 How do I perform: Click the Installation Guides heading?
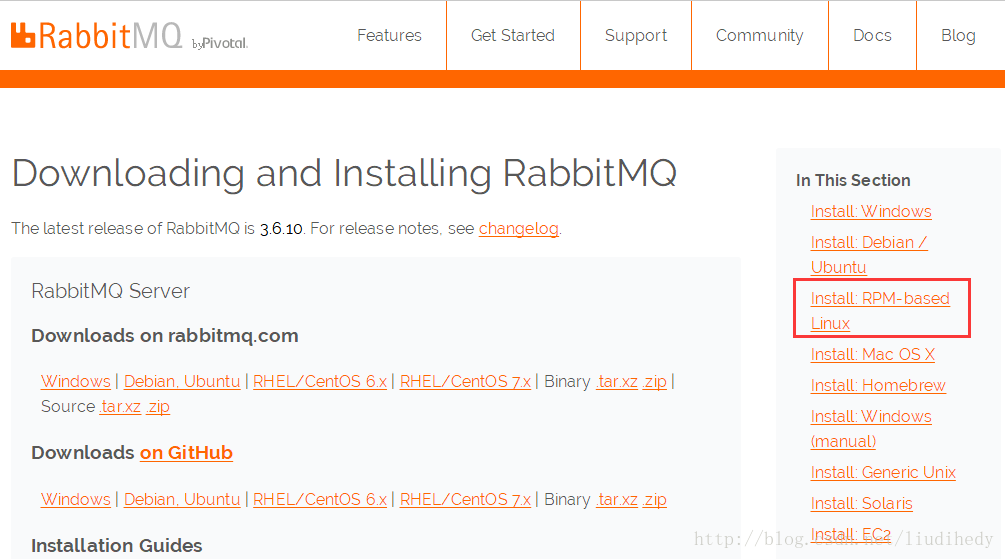click(117, 546)
